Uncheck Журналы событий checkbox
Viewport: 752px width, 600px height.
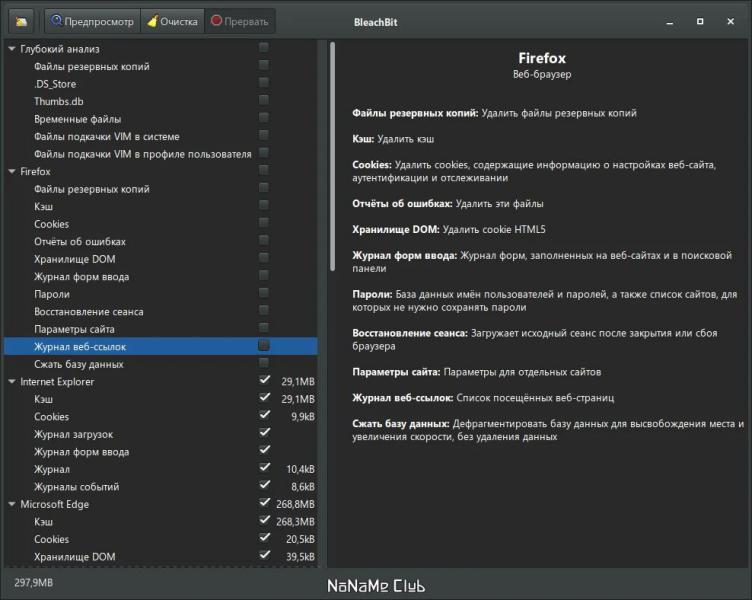click(264, 485)
